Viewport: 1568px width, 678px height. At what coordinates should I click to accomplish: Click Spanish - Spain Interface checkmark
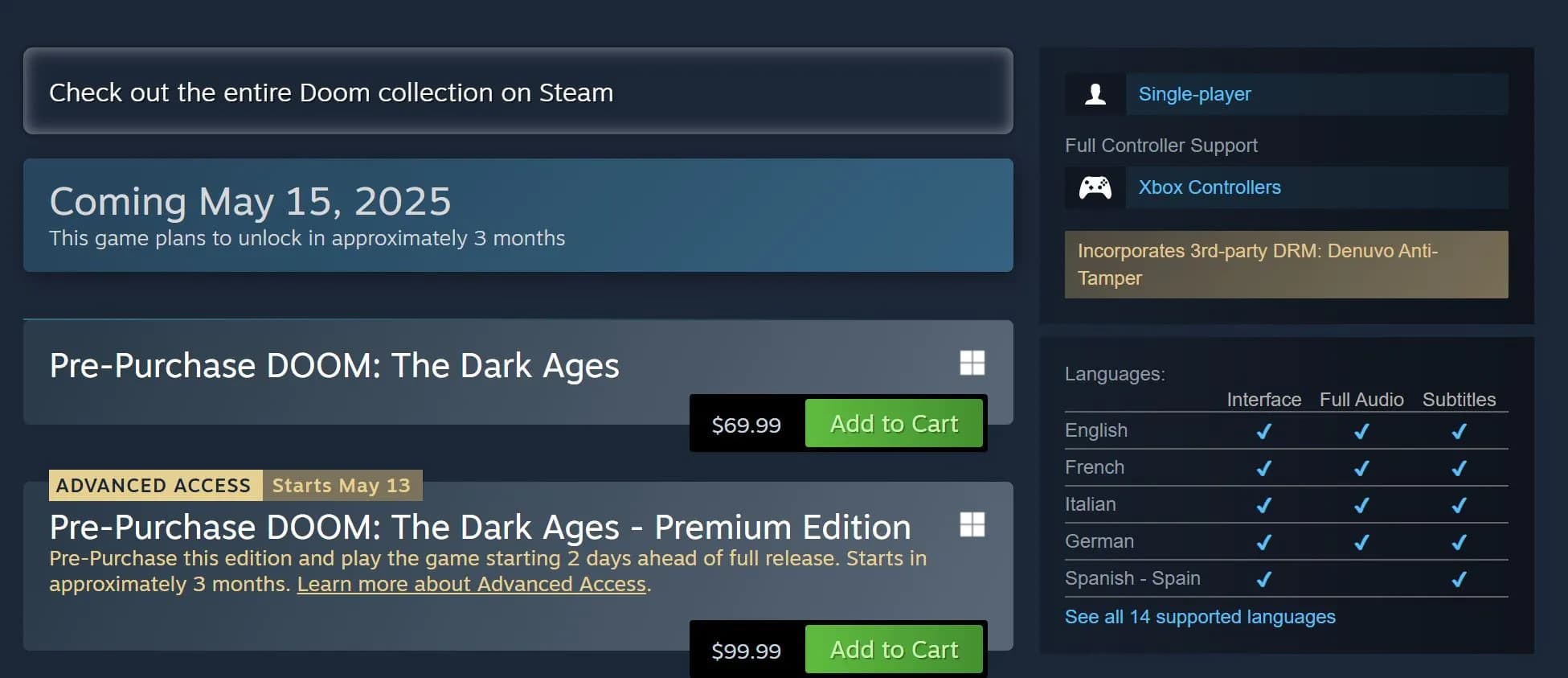pyautogui.click(x=1263, y=579)
